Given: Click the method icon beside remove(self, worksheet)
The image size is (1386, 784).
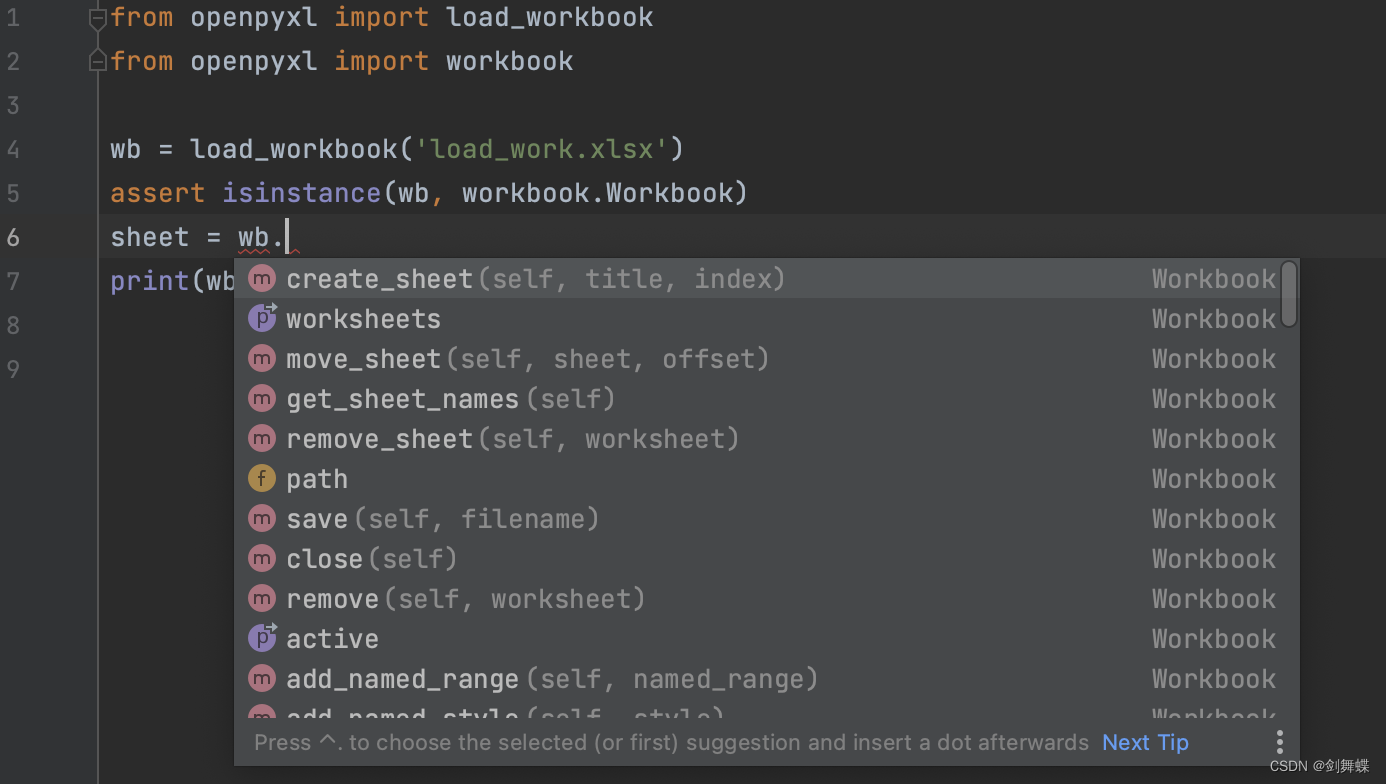Looking at the screenshot, I should [261, 599].
